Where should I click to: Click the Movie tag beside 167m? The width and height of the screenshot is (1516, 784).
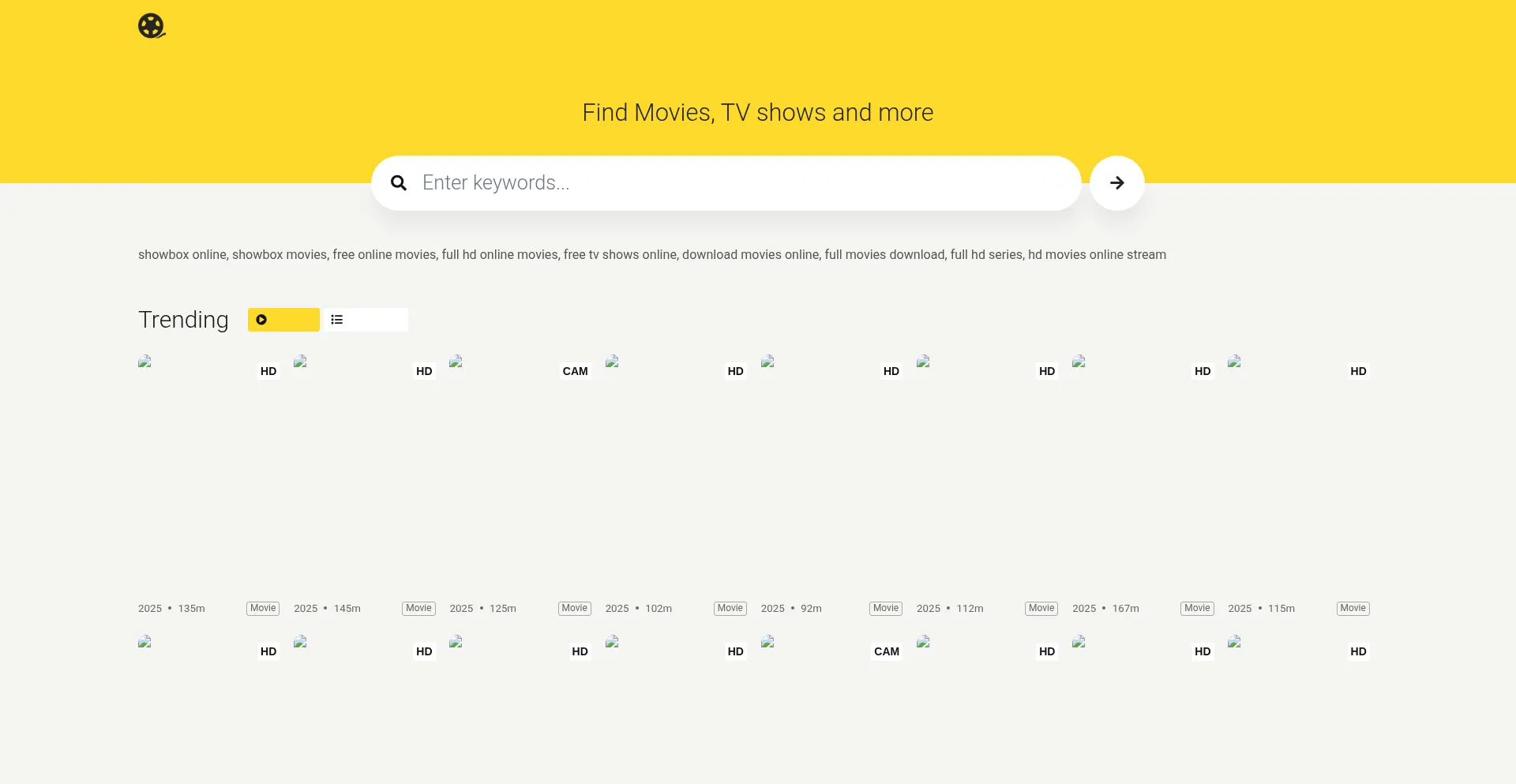1197,608
